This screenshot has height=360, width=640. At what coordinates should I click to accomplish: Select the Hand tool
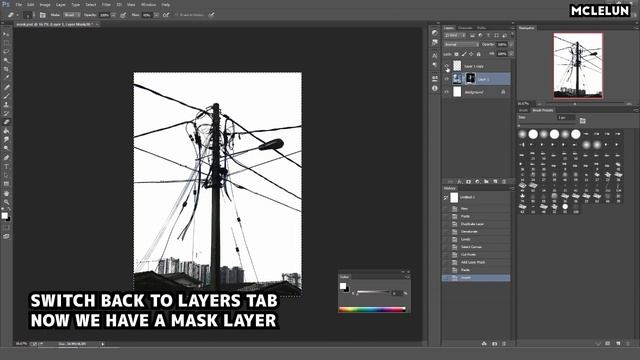click(6, 193)
